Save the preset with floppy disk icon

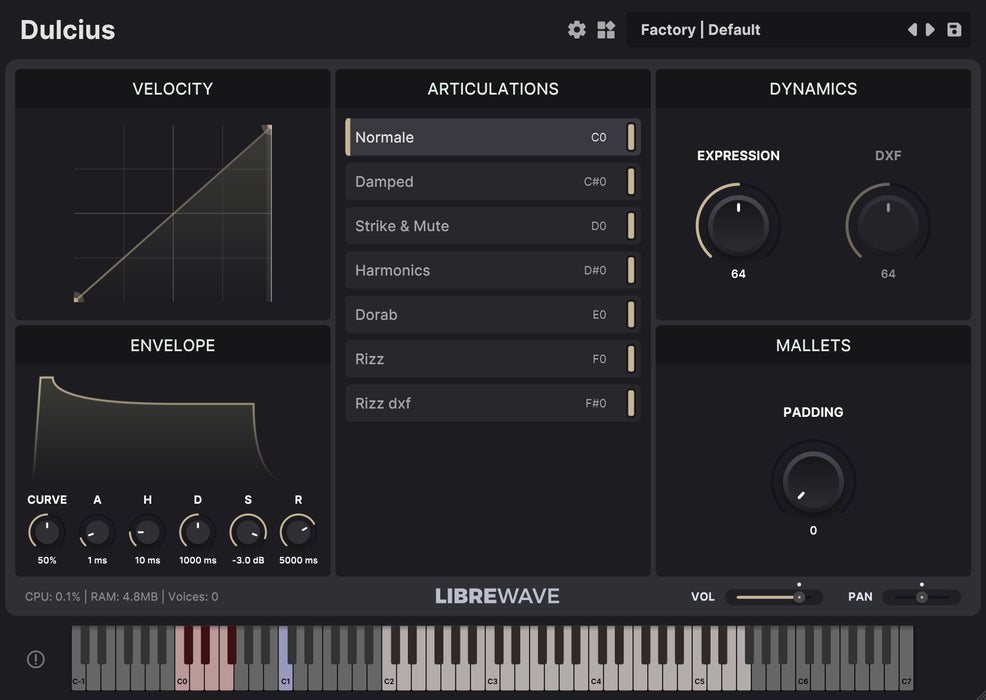click(x=954, y=30)
